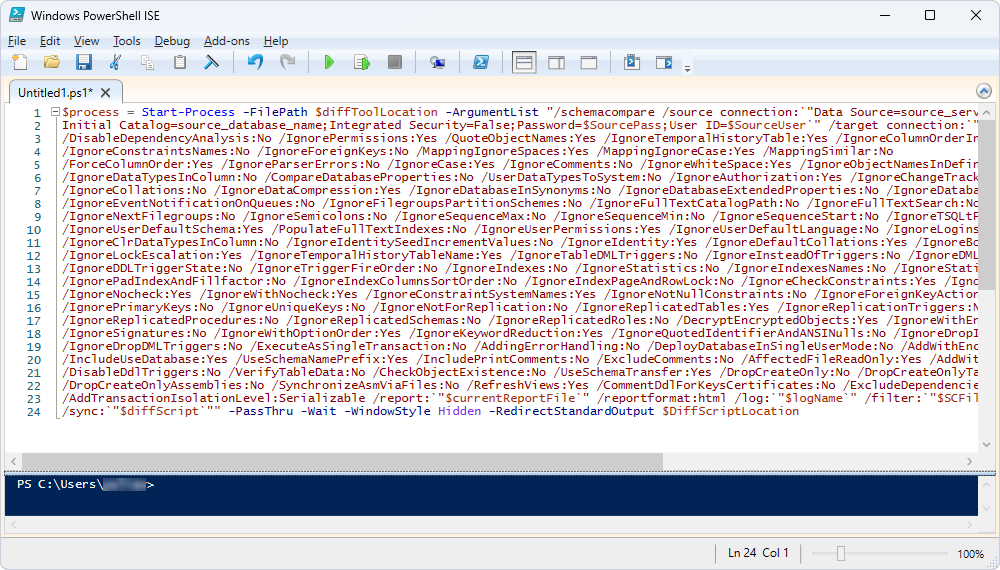Click the editor horizontal scrollbar thumb
Viewport: 1000px width, 570px height.
(342, 461)
